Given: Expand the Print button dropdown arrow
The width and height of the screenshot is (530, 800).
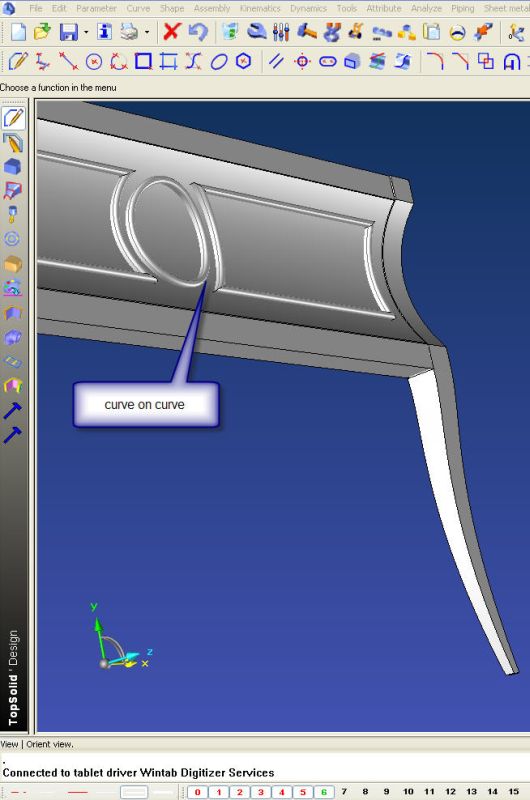Looking at the screenshot, I should pos(147,32).
